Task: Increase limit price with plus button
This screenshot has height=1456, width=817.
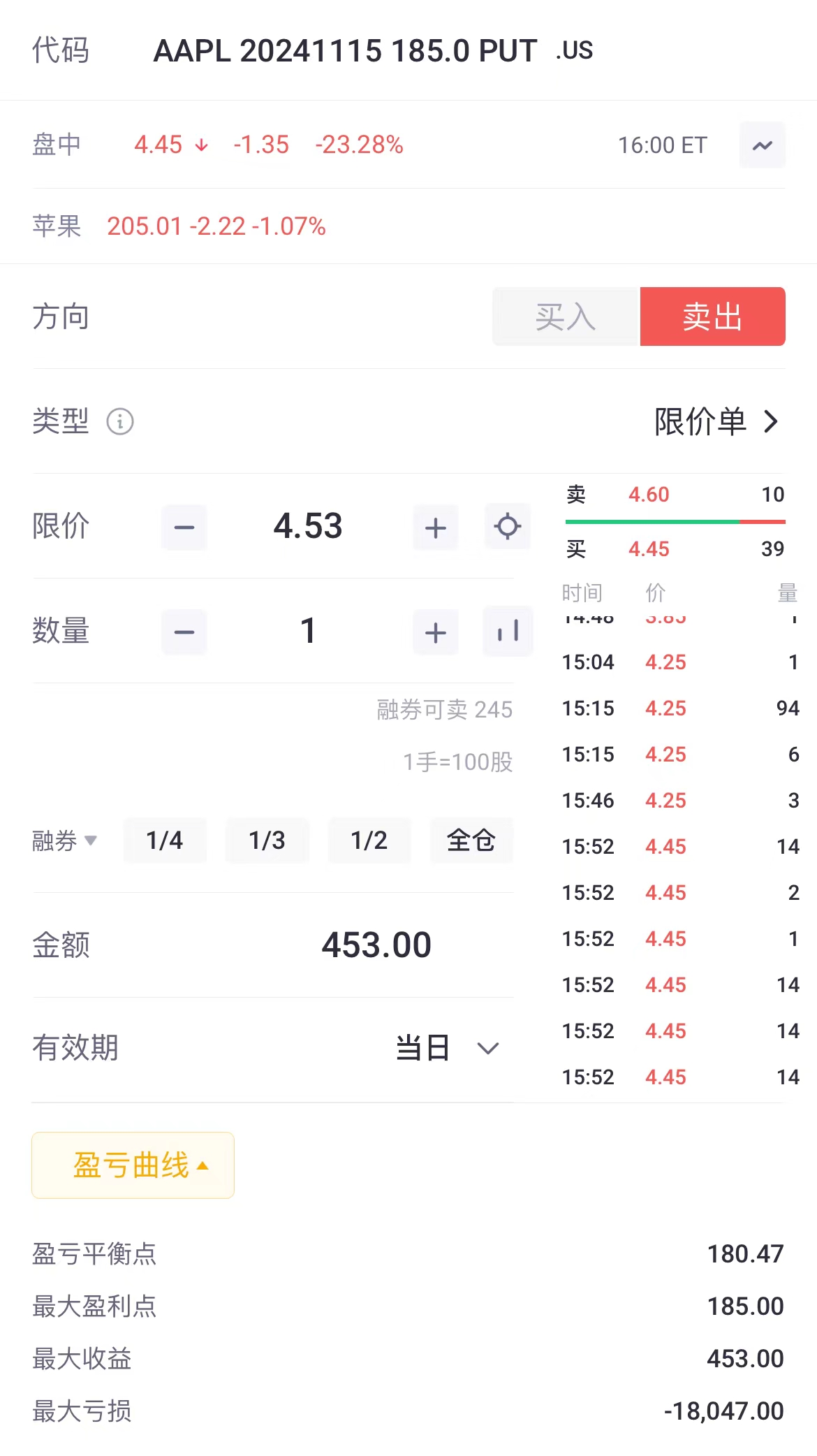Action: click(436, 527)
